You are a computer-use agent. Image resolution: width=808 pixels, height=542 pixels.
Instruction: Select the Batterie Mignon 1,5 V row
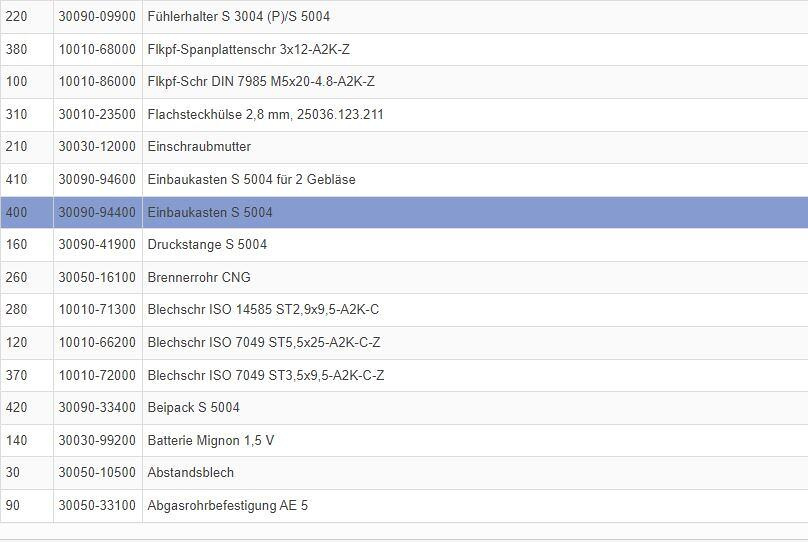(x=210, y=440)
